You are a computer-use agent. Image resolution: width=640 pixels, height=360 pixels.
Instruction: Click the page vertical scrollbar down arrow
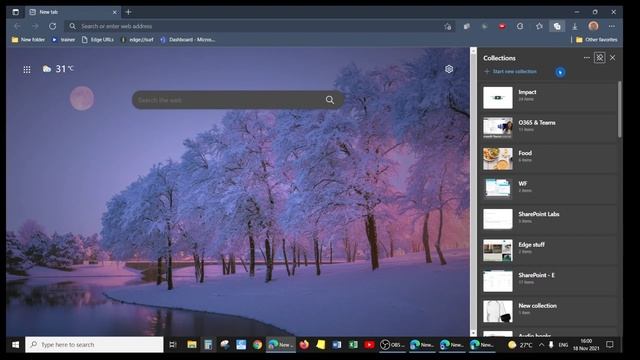(x=473, y=333)
